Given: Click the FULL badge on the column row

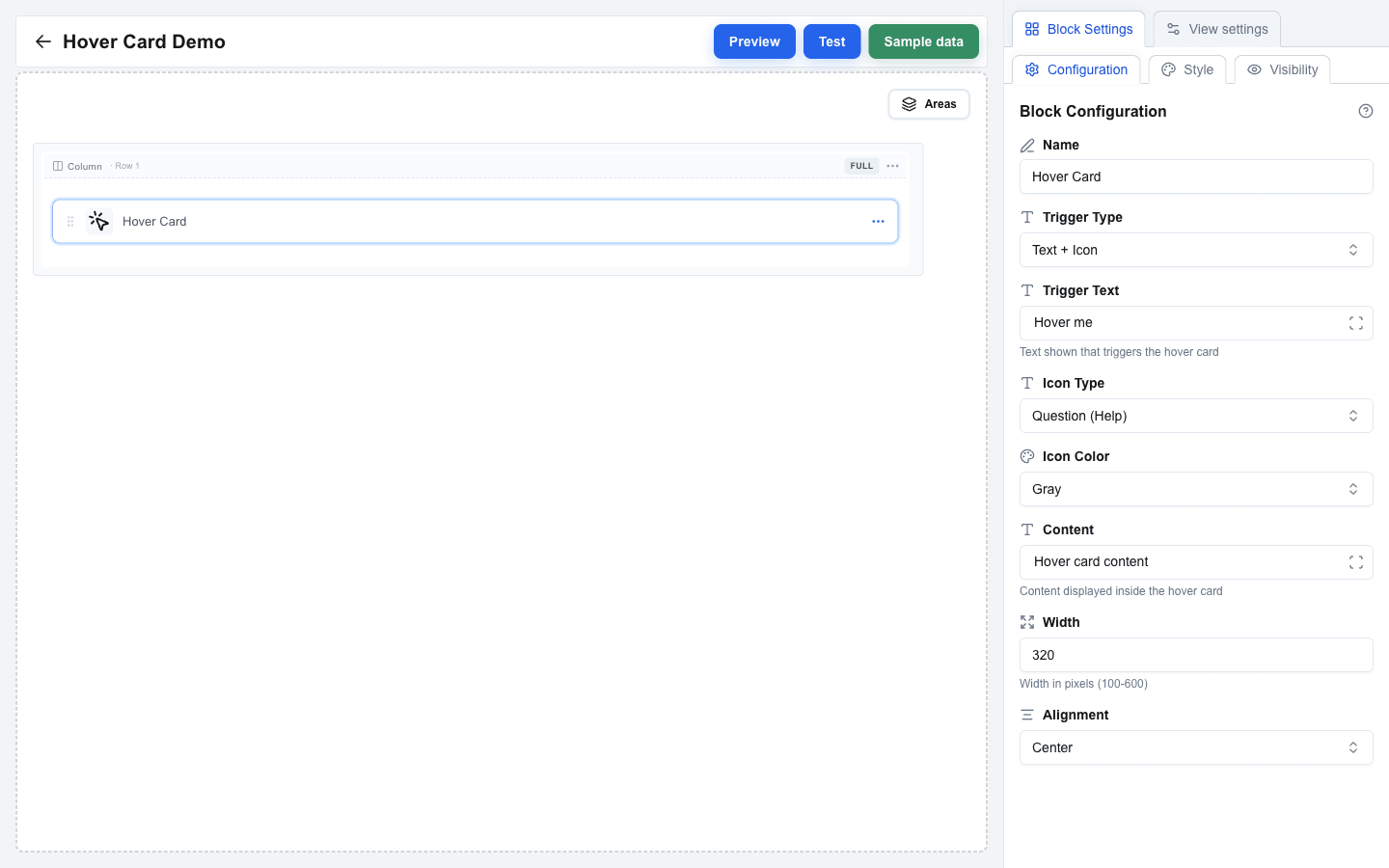Looking at the screenshot, I should [x=861, y=166].
